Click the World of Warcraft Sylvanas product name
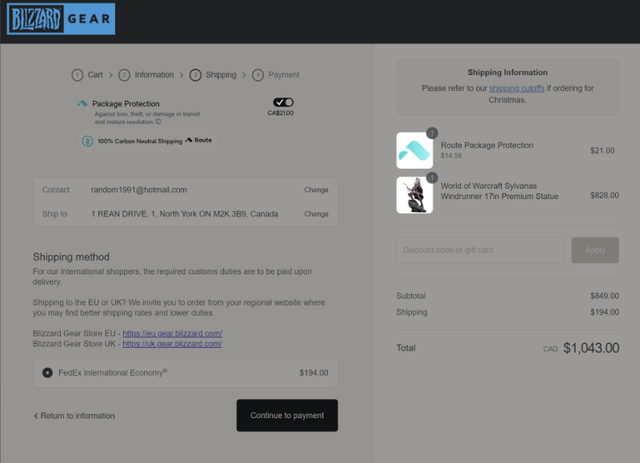This screenshot has height=463, width=640. coord(499,191)
